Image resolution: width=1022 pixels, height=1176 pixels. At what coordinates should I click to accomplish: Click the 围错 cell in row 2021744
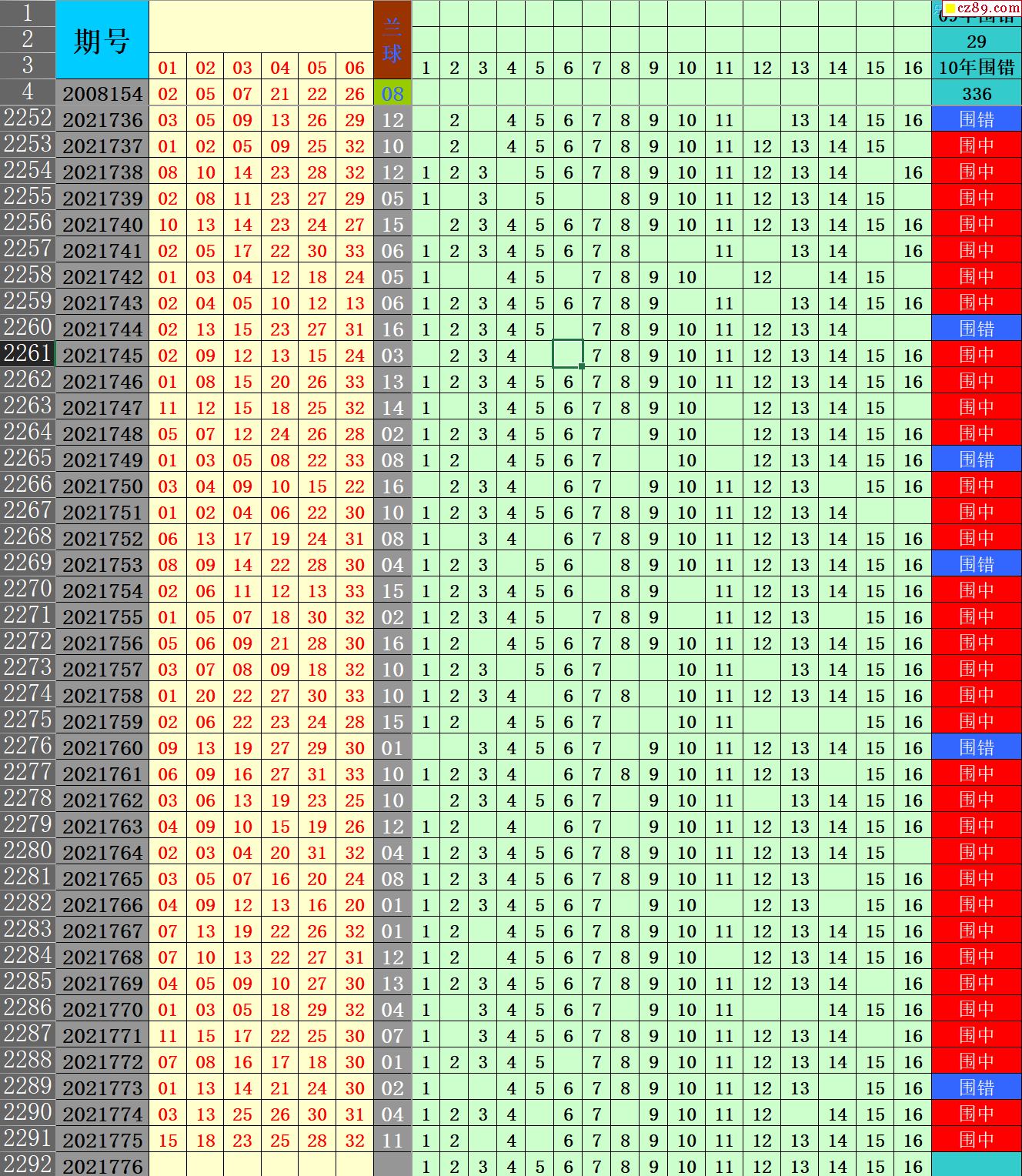977,329
